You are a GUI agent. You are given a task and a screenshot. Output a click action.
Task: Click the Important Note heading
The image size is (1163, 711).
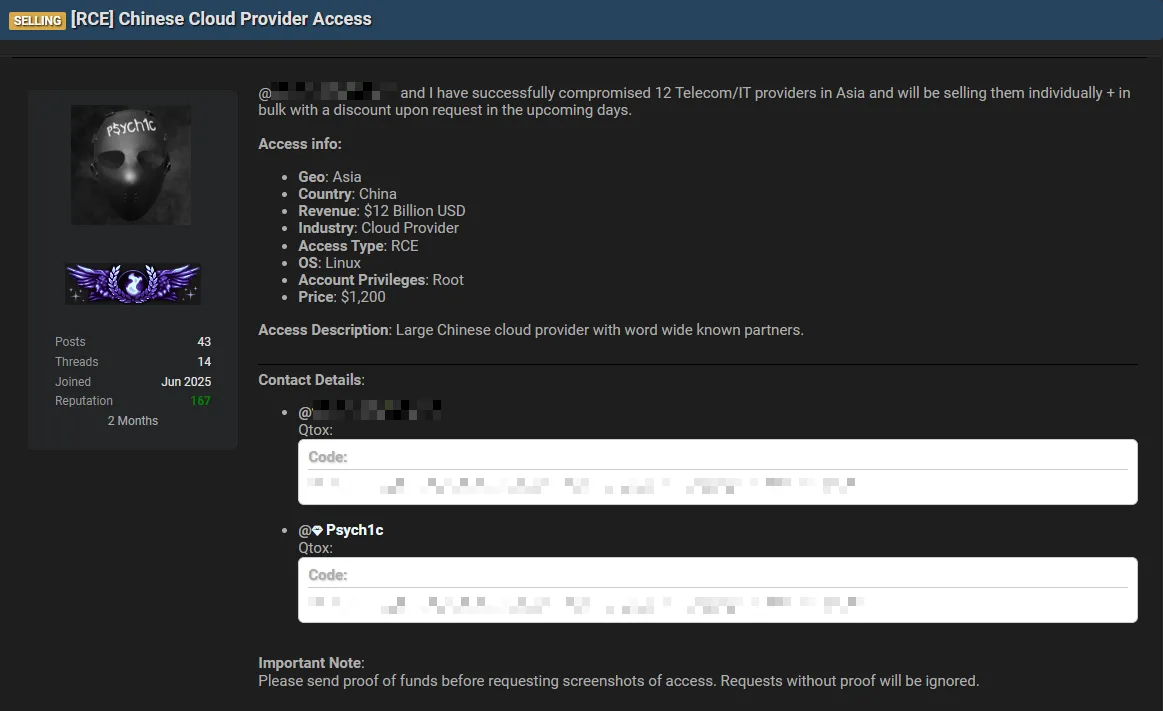pyautogui.click(x=310, y=663)
